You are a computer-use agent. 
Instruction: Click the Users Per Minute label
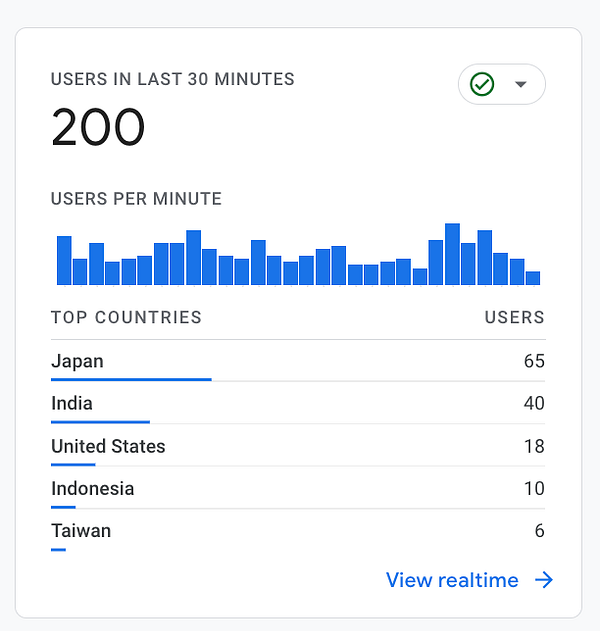point(136,199)
